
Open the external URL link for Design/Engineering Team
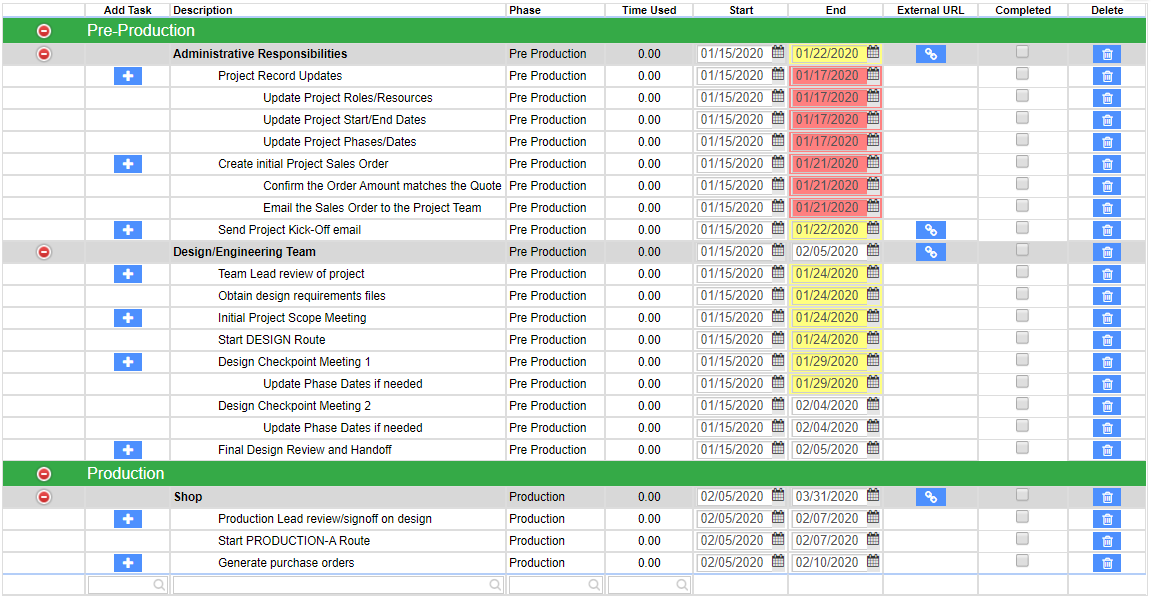(930, 252)
